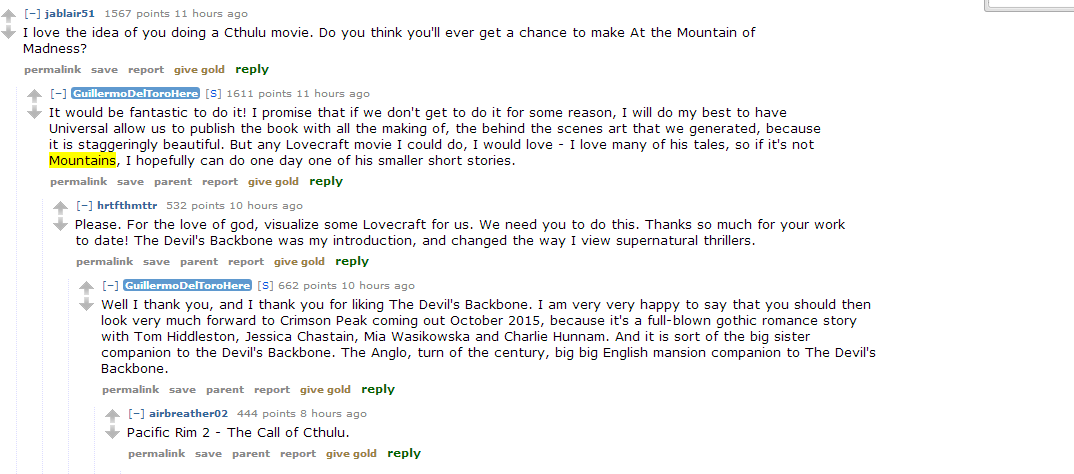
Task: Upvote GuillermoDelToroHere's 1611-point reply
Action: [x=34, y=97]
